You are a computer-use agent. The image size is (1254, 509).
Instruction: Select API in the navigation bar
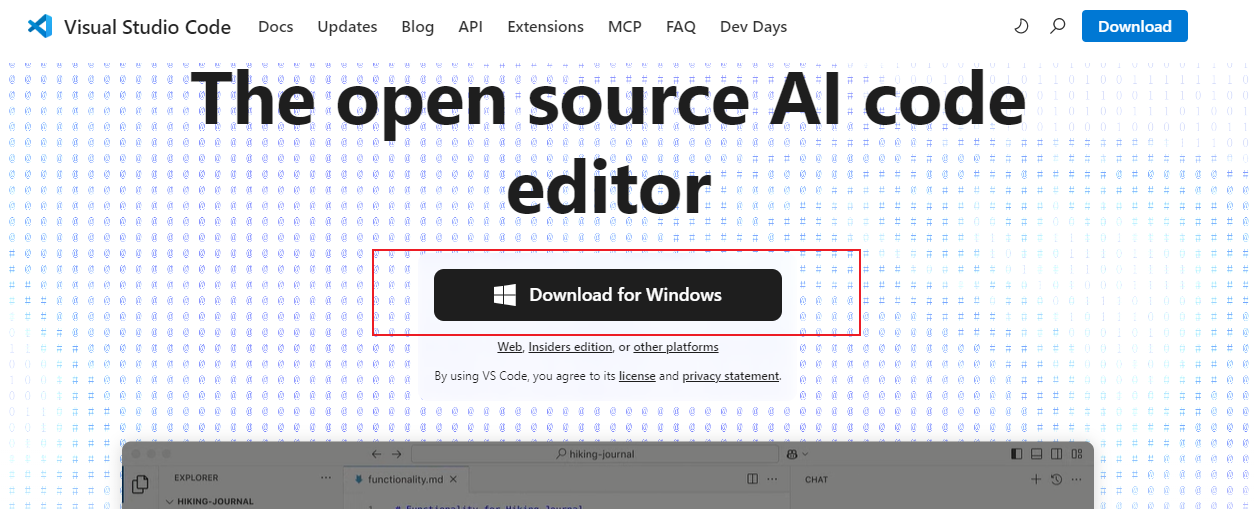click(x=470, y=27)
